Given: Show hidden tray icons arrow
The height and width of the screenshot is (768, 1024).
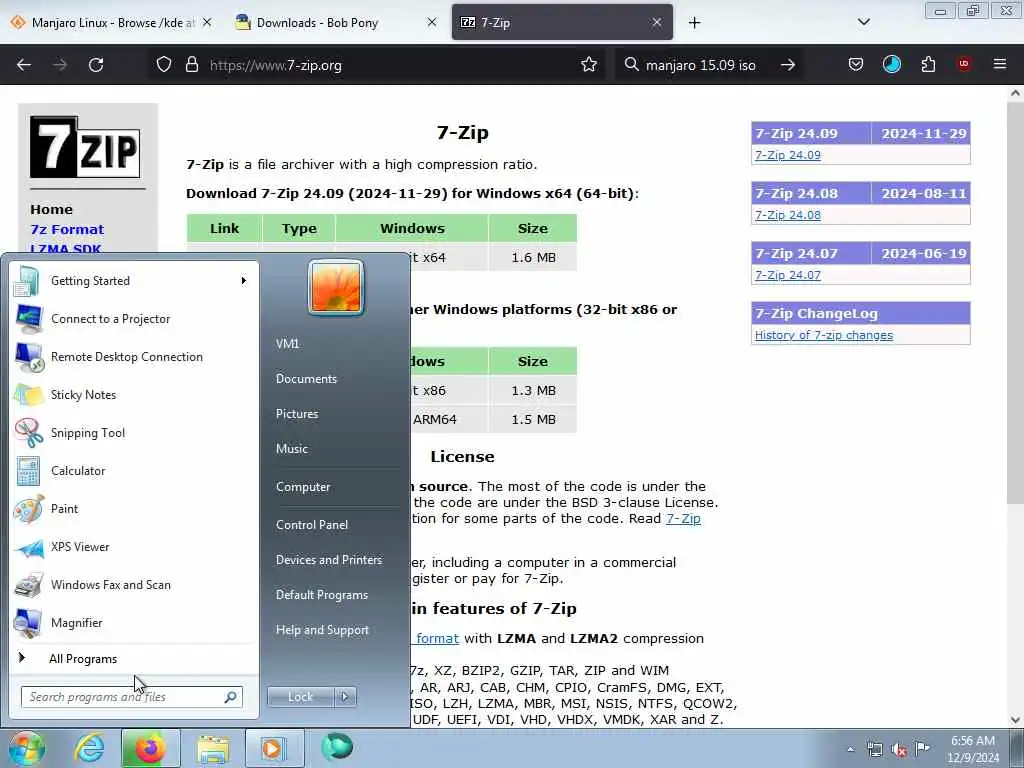Looking at the screenshot, I should click(x=850, y=750).
